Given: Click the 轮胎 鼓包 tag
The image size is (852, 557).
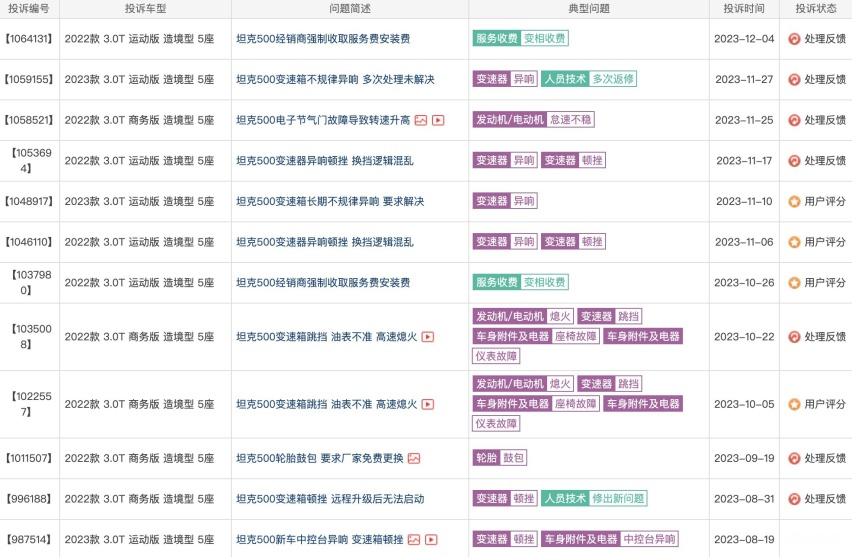Looking at the screenshot, I should (499, 458).
